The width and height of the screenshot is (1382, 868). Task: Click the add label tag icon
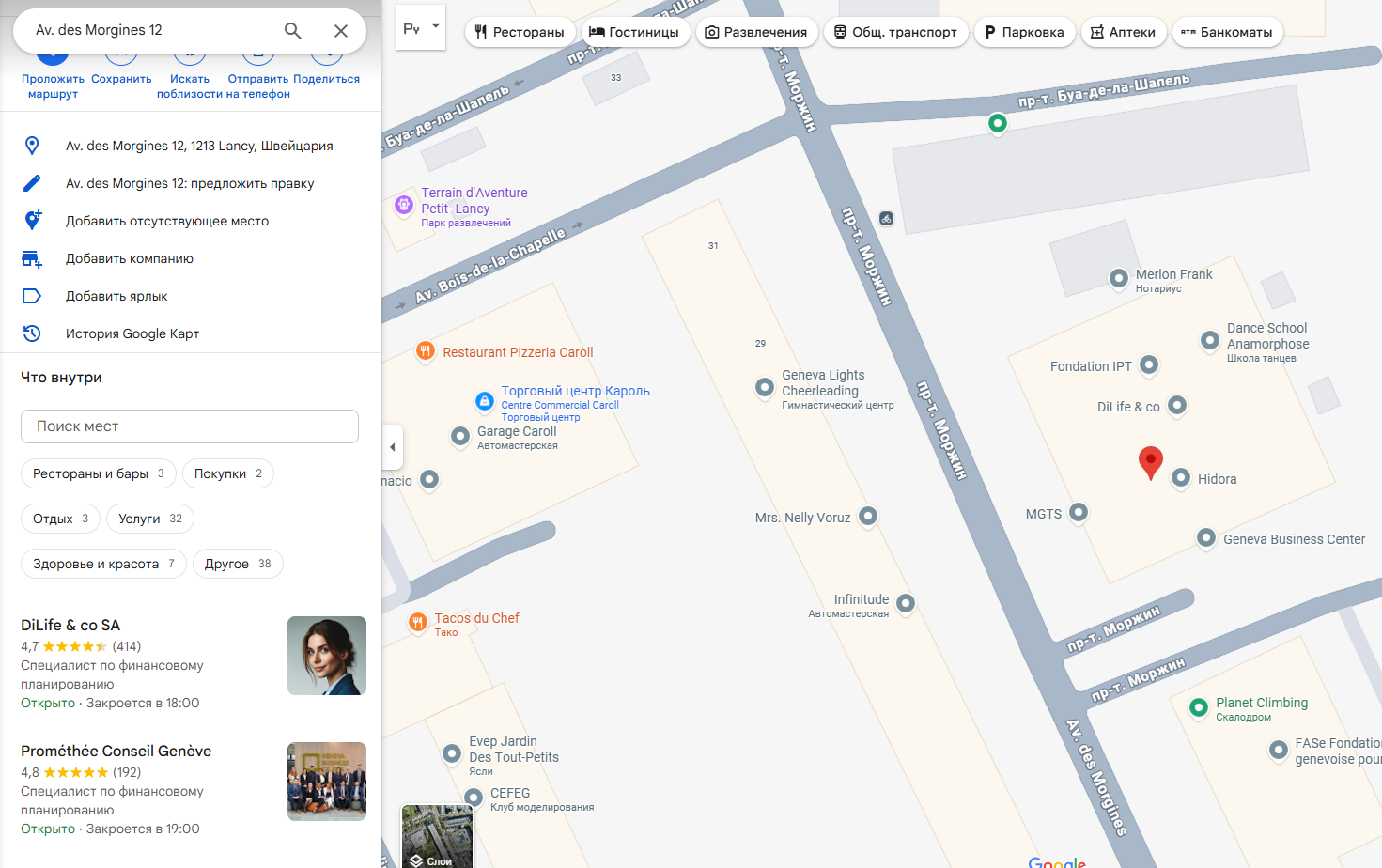pos(32,296)
